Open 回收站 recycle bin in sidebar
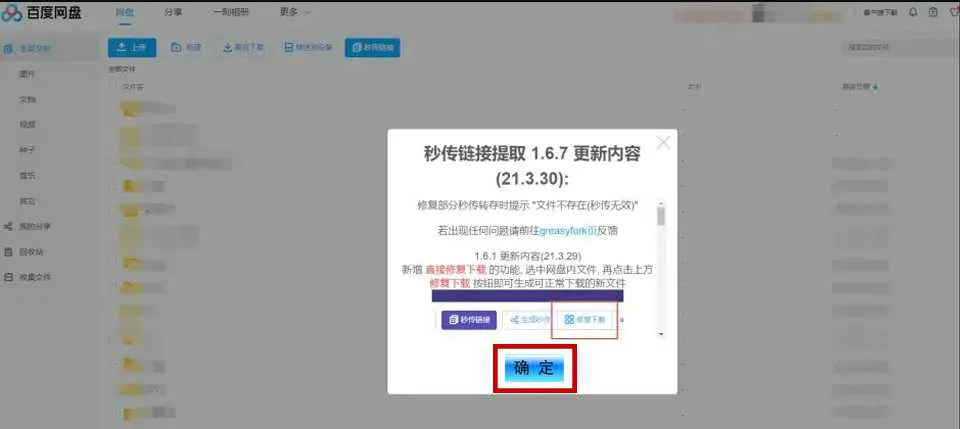960x429 pixels. click(x=32, y=252)
